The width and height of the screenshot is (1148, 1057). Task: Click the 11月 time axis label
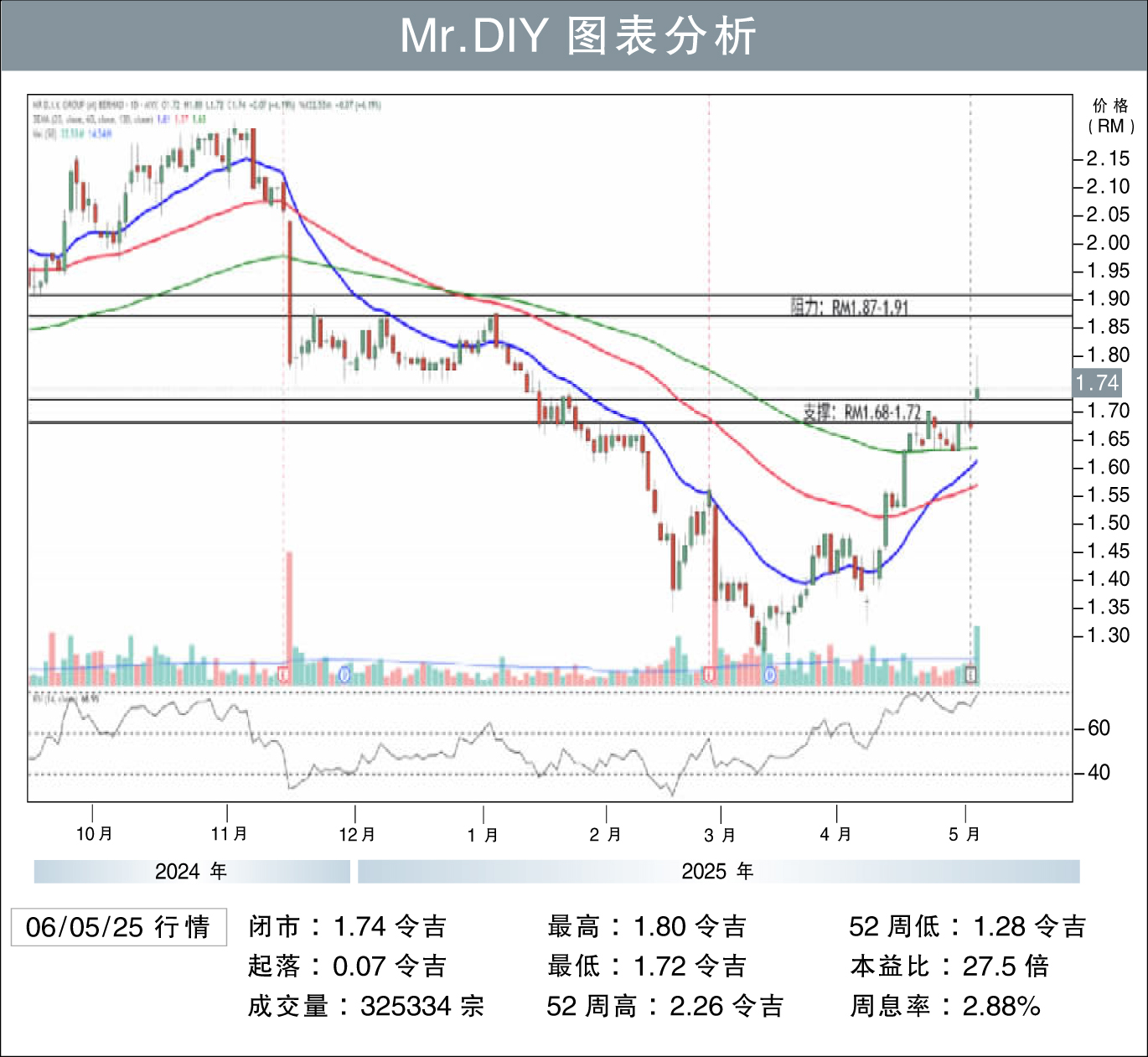229,834
